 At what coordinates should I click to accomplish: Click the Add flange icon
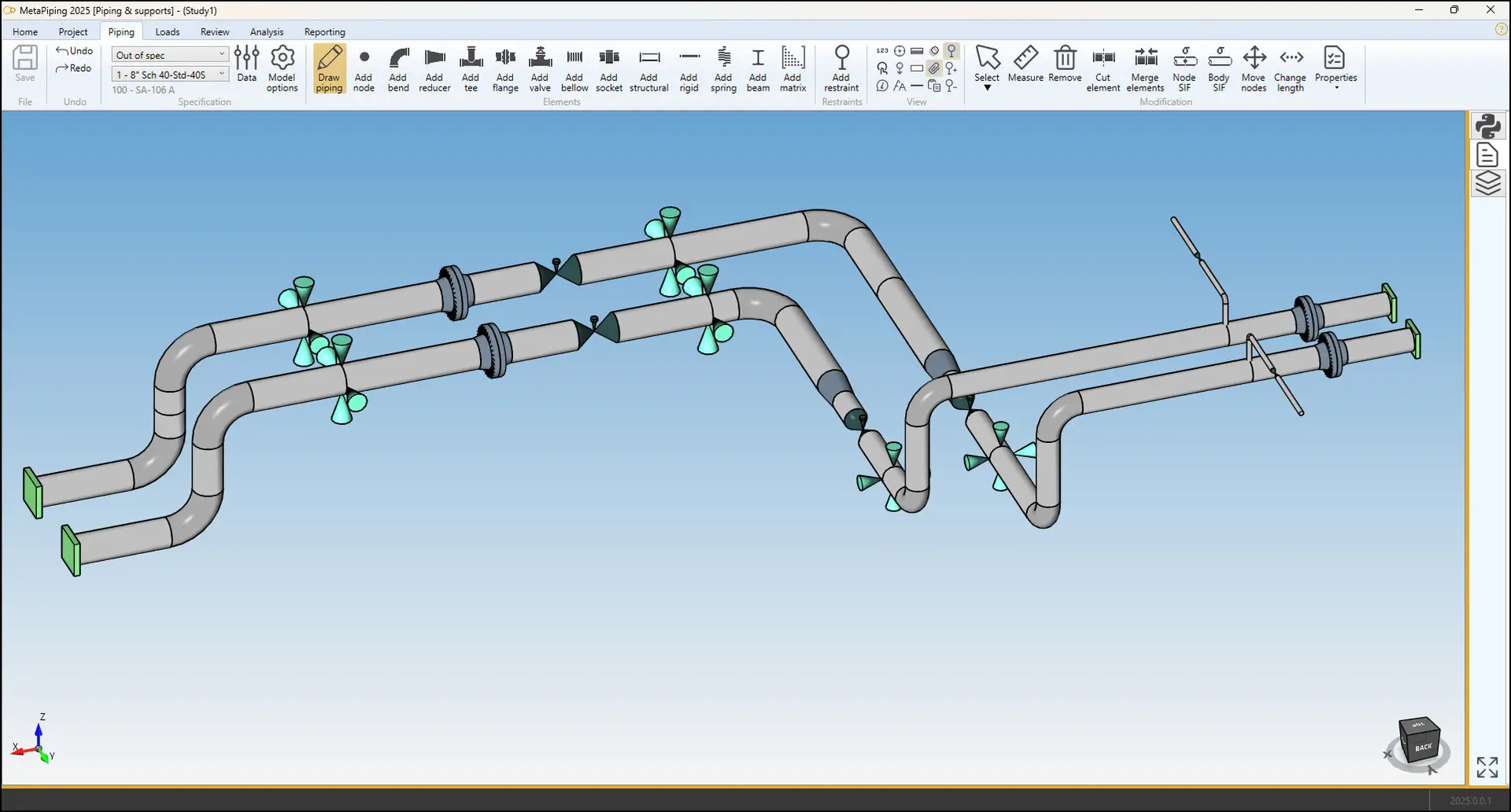coord(505,68)
